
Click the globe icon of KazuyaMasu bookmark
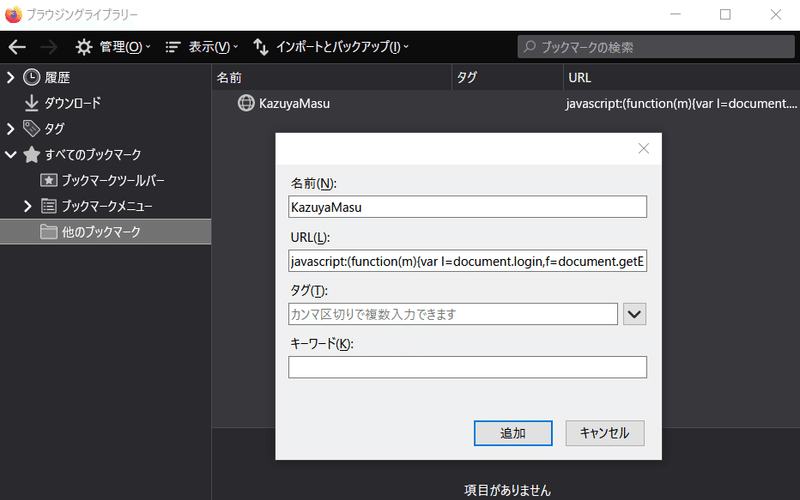coord(246,103)
